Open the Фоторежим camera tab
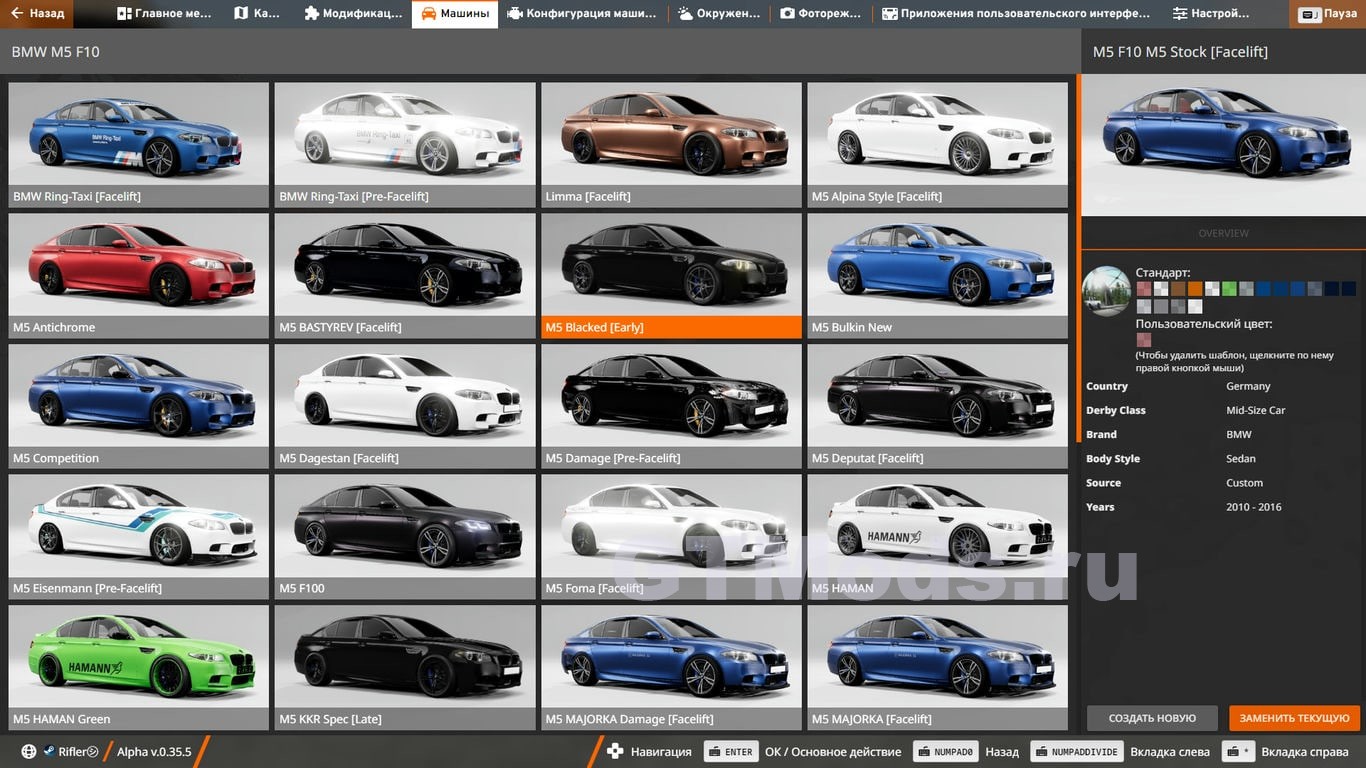Viewport: 1366px width, 768px height. (x=821, y=14)
